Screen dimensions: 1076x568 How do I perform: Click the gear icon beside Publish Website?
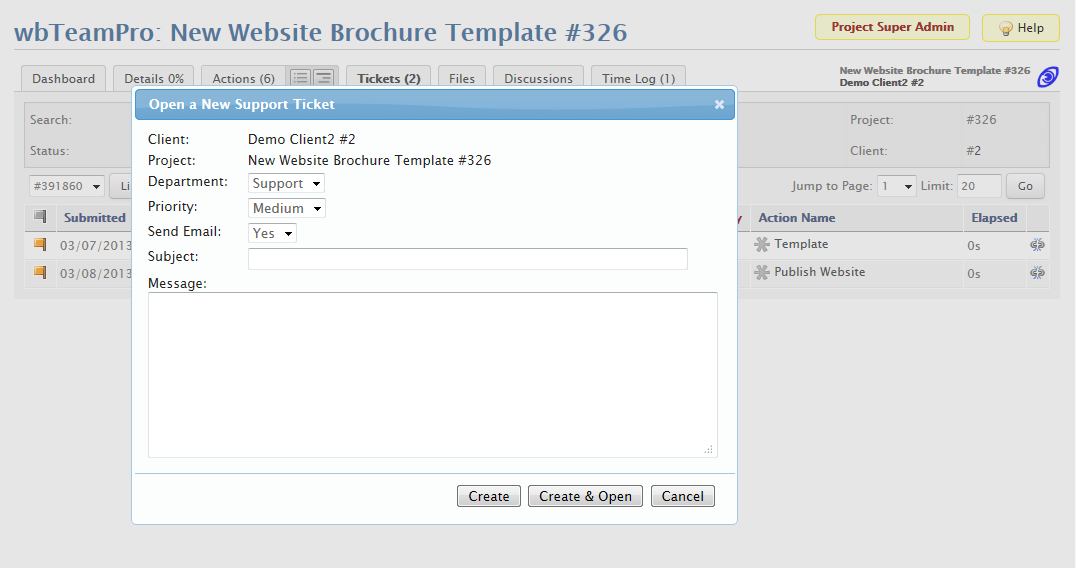(762, 272)
